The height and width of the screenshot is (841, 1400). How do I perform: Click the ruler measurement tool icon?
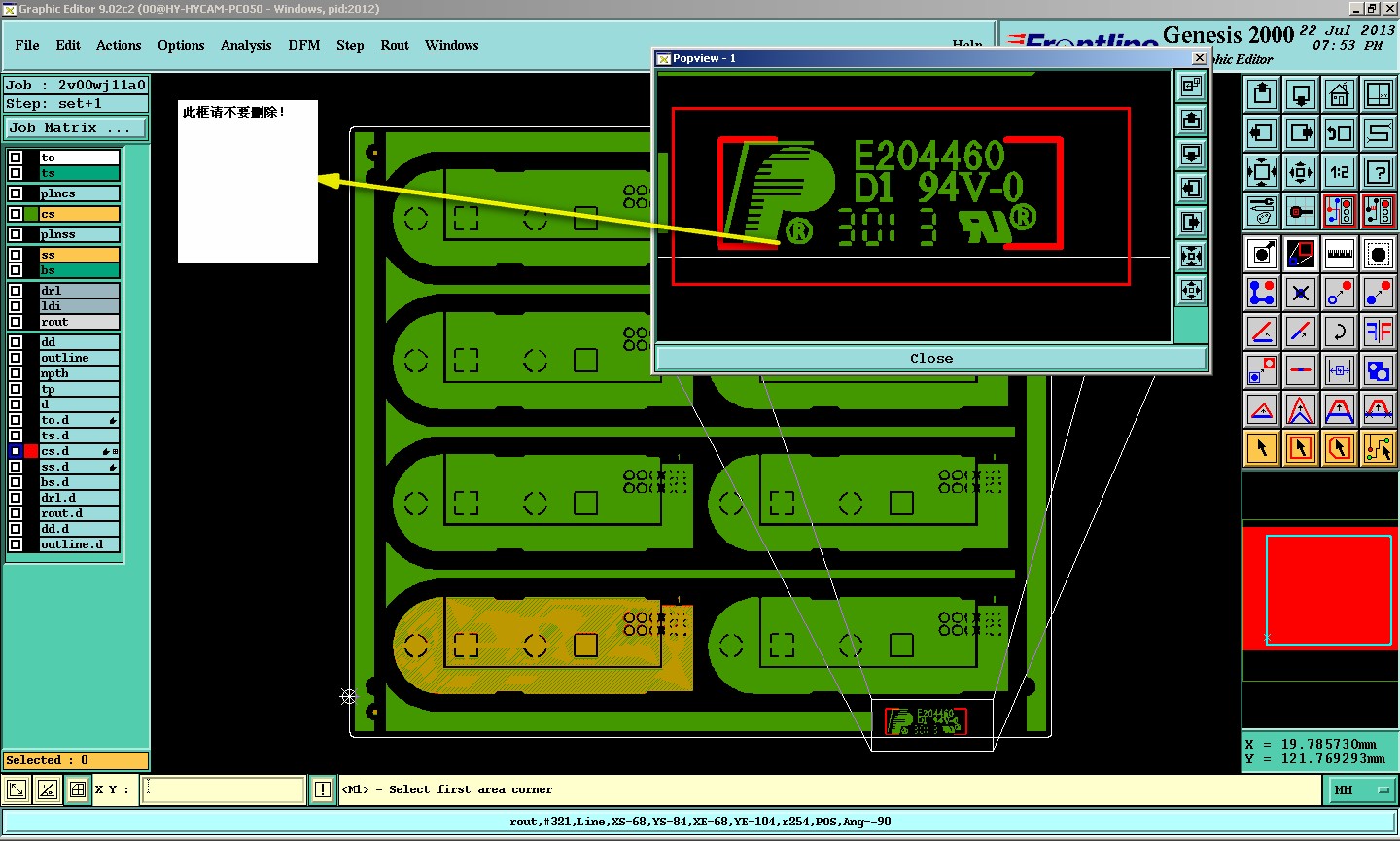[x=1340, y=254]
